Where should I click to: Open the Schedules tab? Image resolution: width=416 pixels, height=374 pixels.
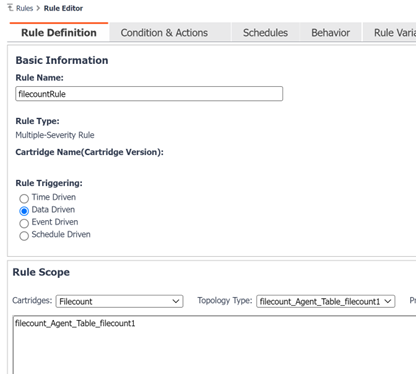coord(265,33)
